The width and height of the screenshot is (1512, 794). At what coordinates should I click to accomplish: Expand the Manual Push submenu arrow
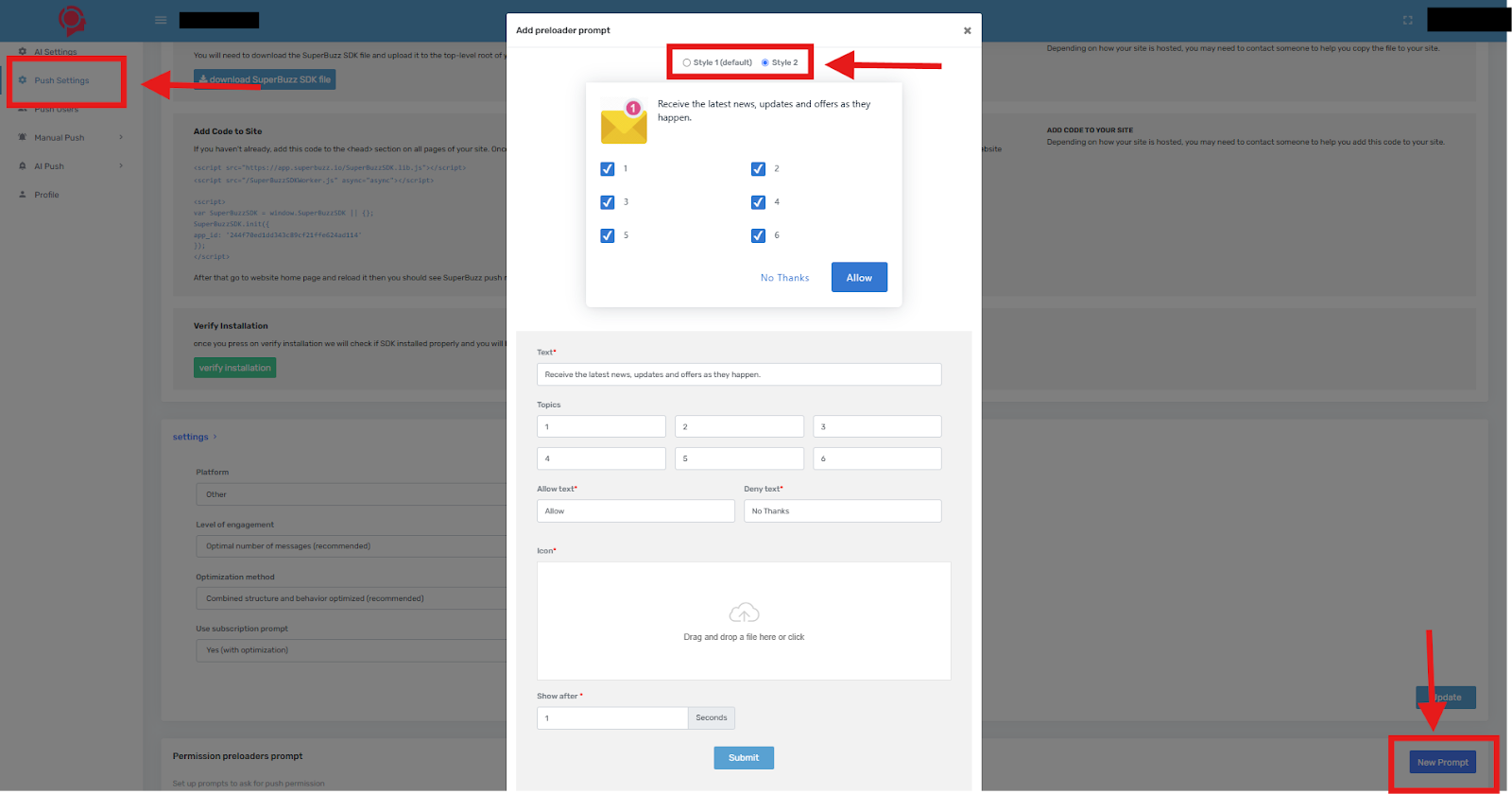[121, 137]
